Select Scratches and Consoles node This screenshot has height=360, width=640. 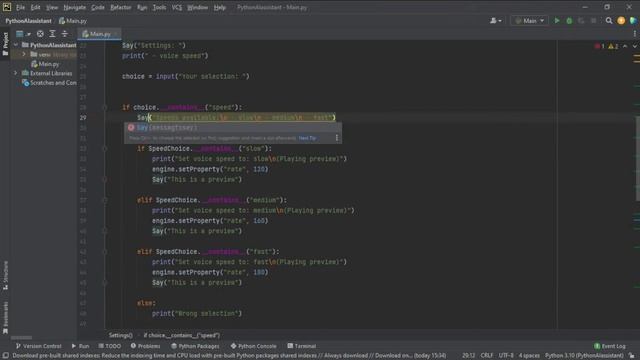tap(49, 82)
